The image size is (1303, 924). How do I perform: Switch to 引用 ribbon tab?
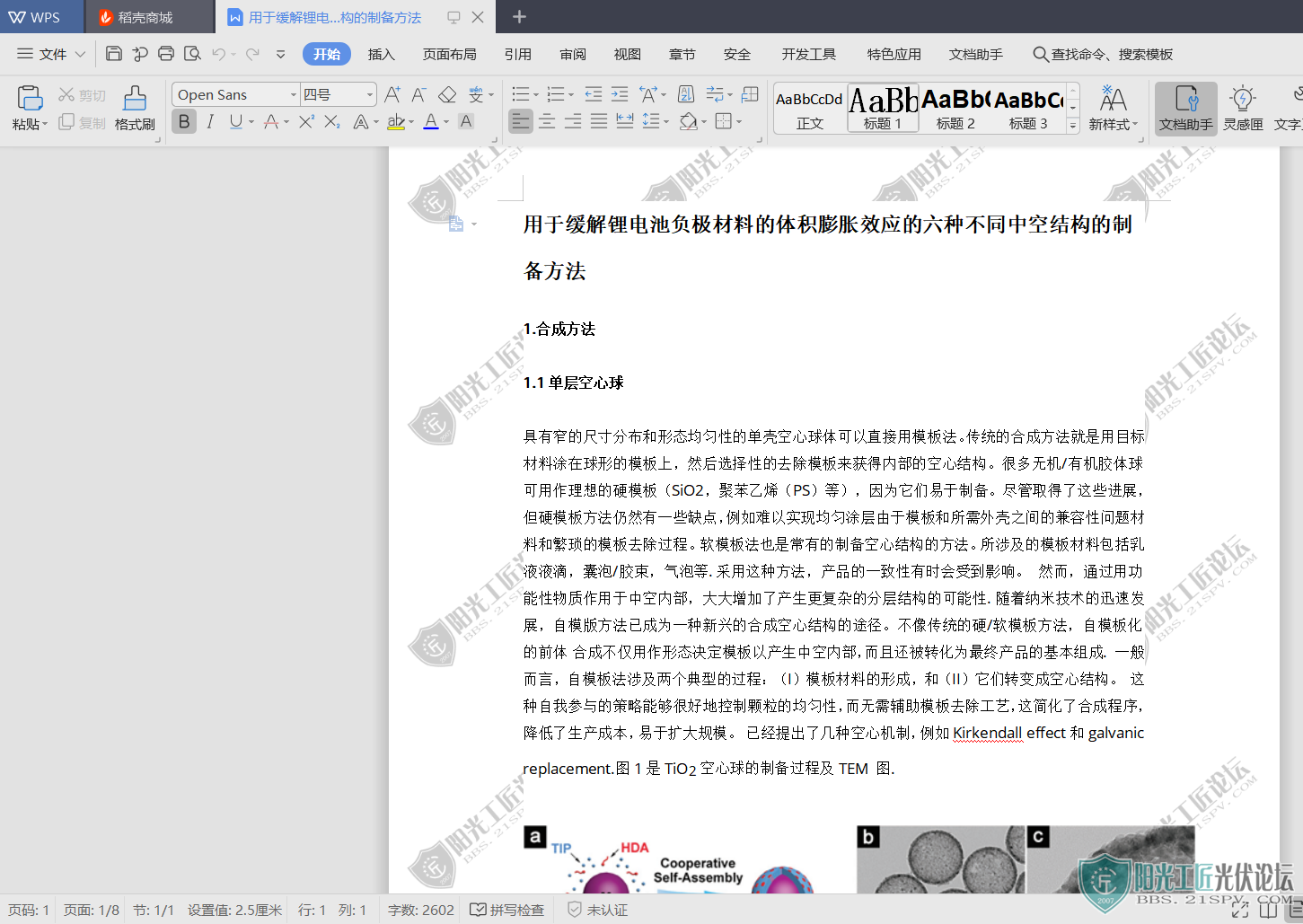coord(518,54)
